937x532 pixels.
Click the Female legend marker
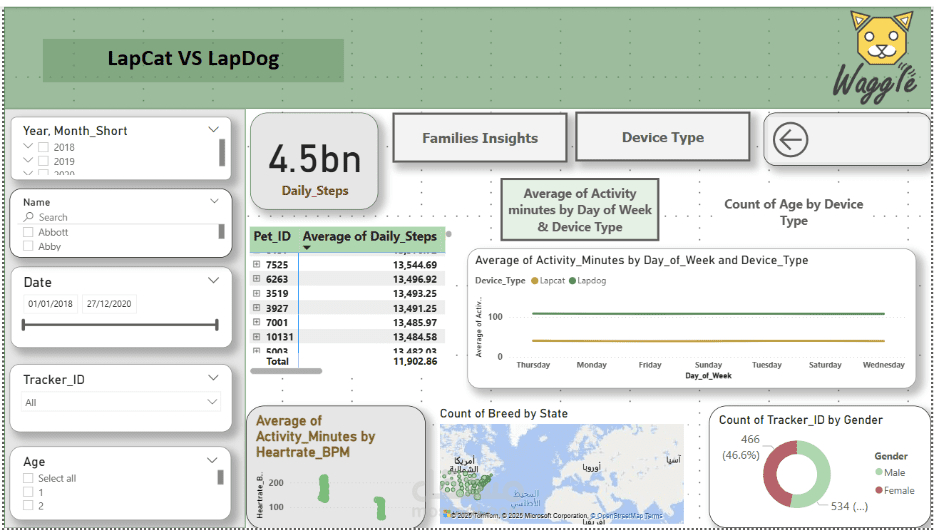point(880,490)
